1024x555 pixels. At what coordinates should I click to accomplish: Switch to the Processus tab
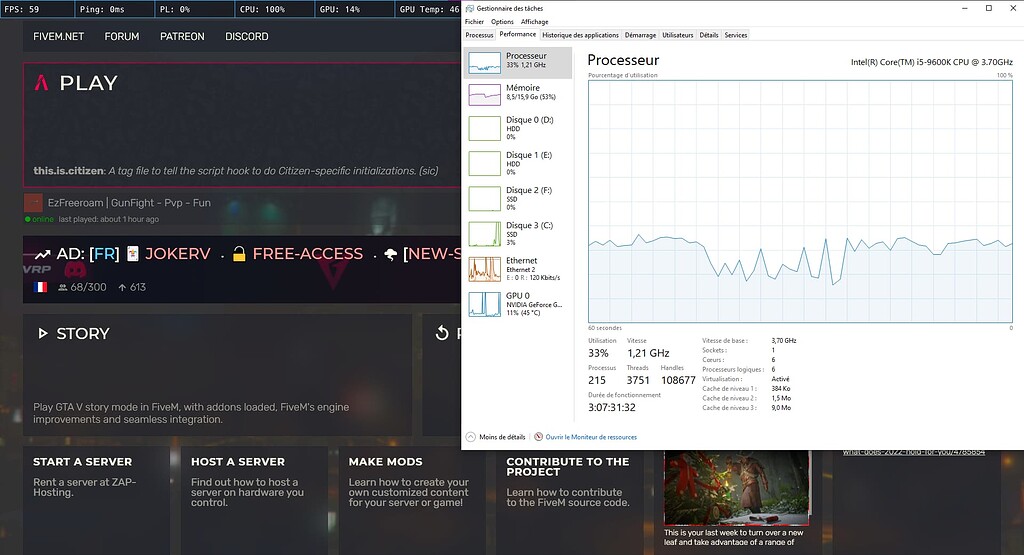pos(479,35)
